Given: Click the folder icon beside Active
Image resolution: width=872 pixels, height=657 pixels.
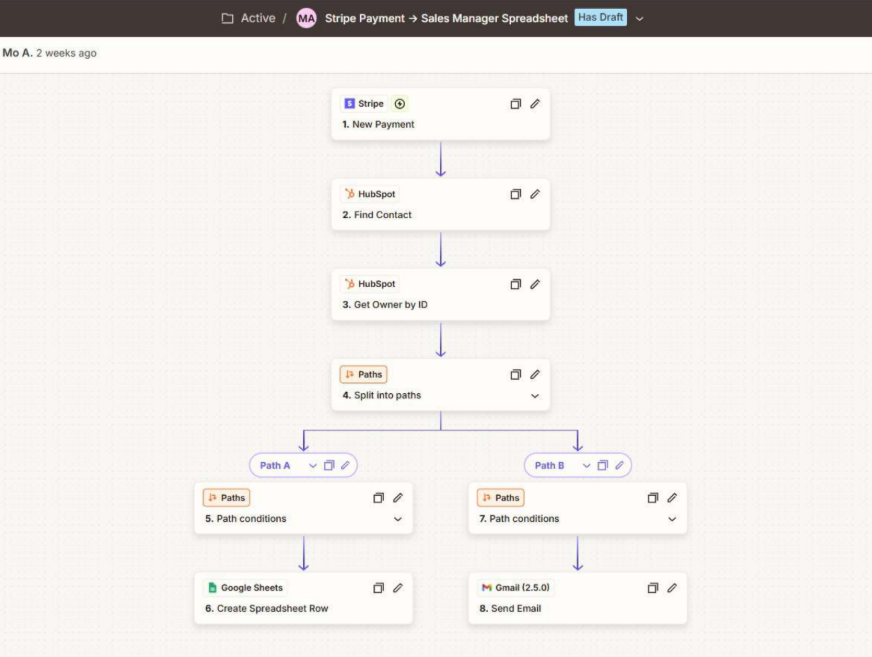Looking at the screenshot, I should tap(228, 18).
